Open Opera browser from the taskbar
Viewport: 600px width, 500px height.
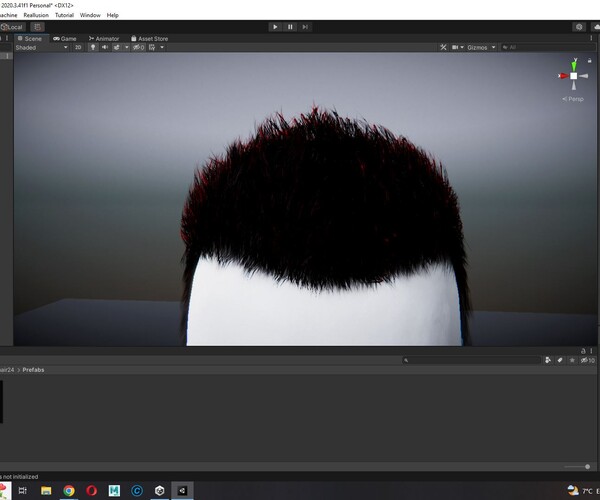(x=91, y=490)
